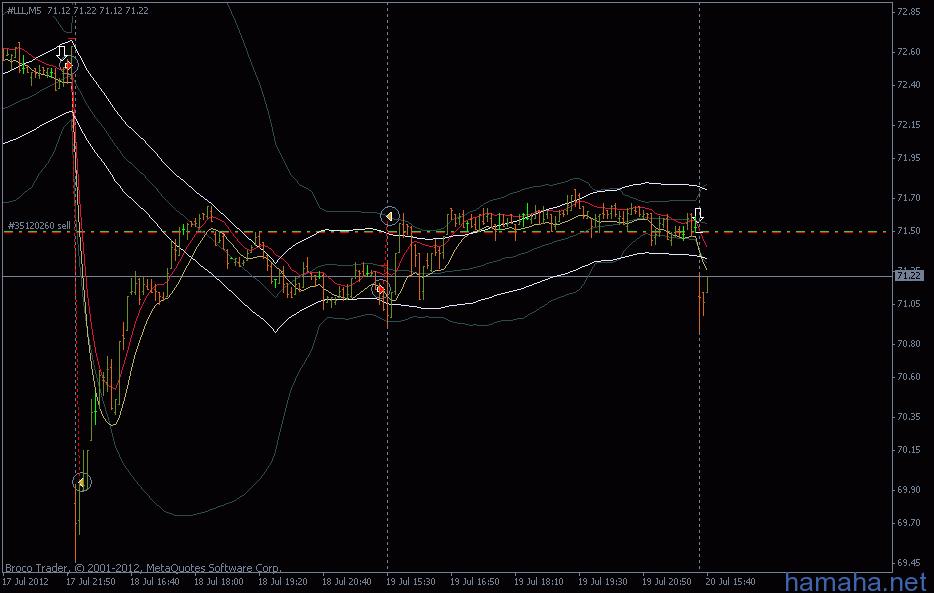
Task: Select the 19 Jul 18:10 time label
Action: (x=539, y=581)
